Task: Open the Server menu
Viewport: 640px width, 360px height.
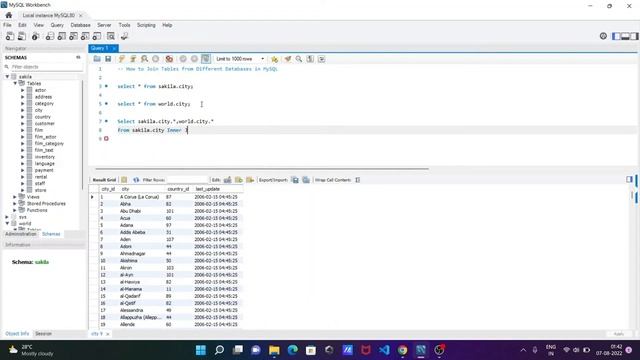Action: pos(104,25)
